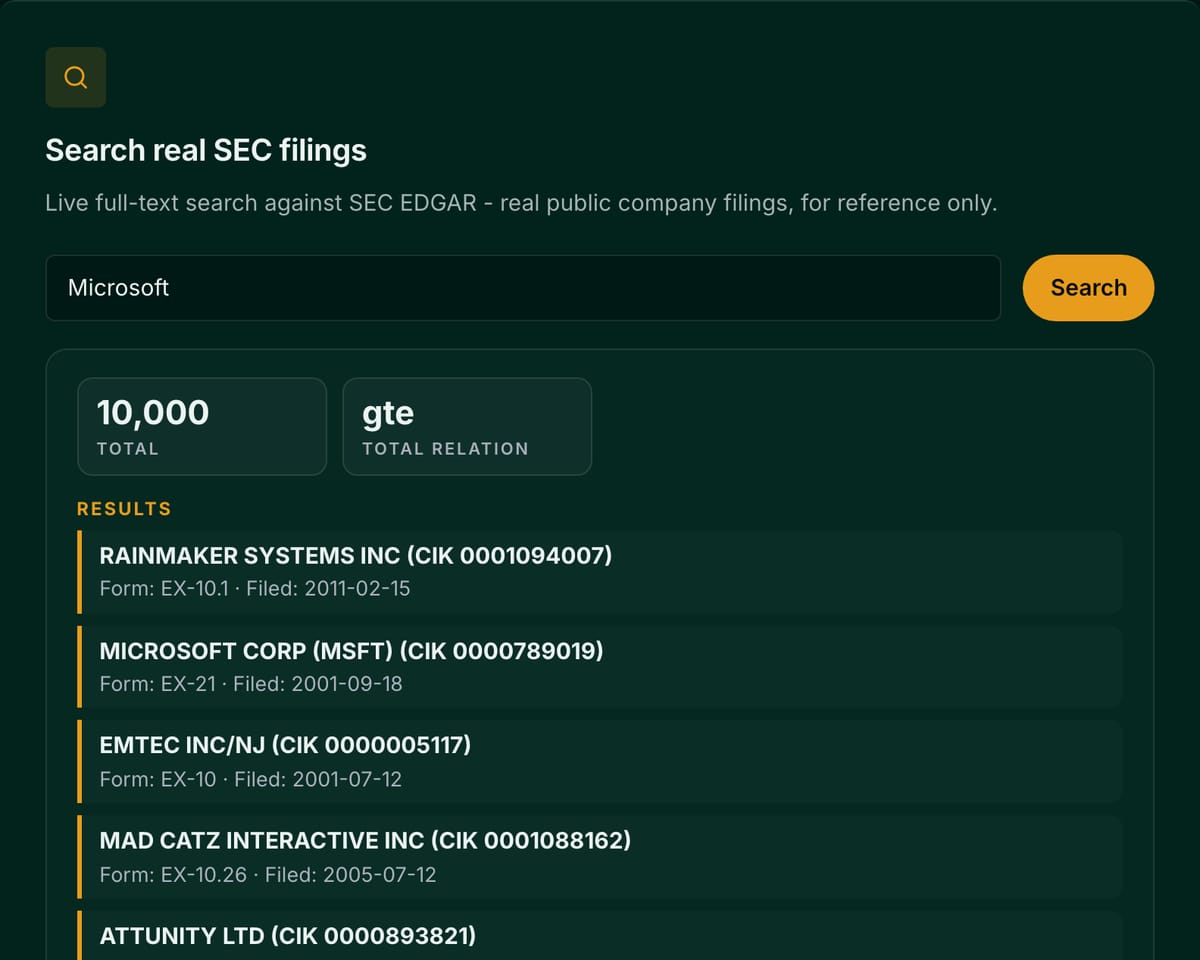Open the MAD CATZ INTERACTIVE INC result
The height and width of the screenshot is (960, 1200).
600,857
